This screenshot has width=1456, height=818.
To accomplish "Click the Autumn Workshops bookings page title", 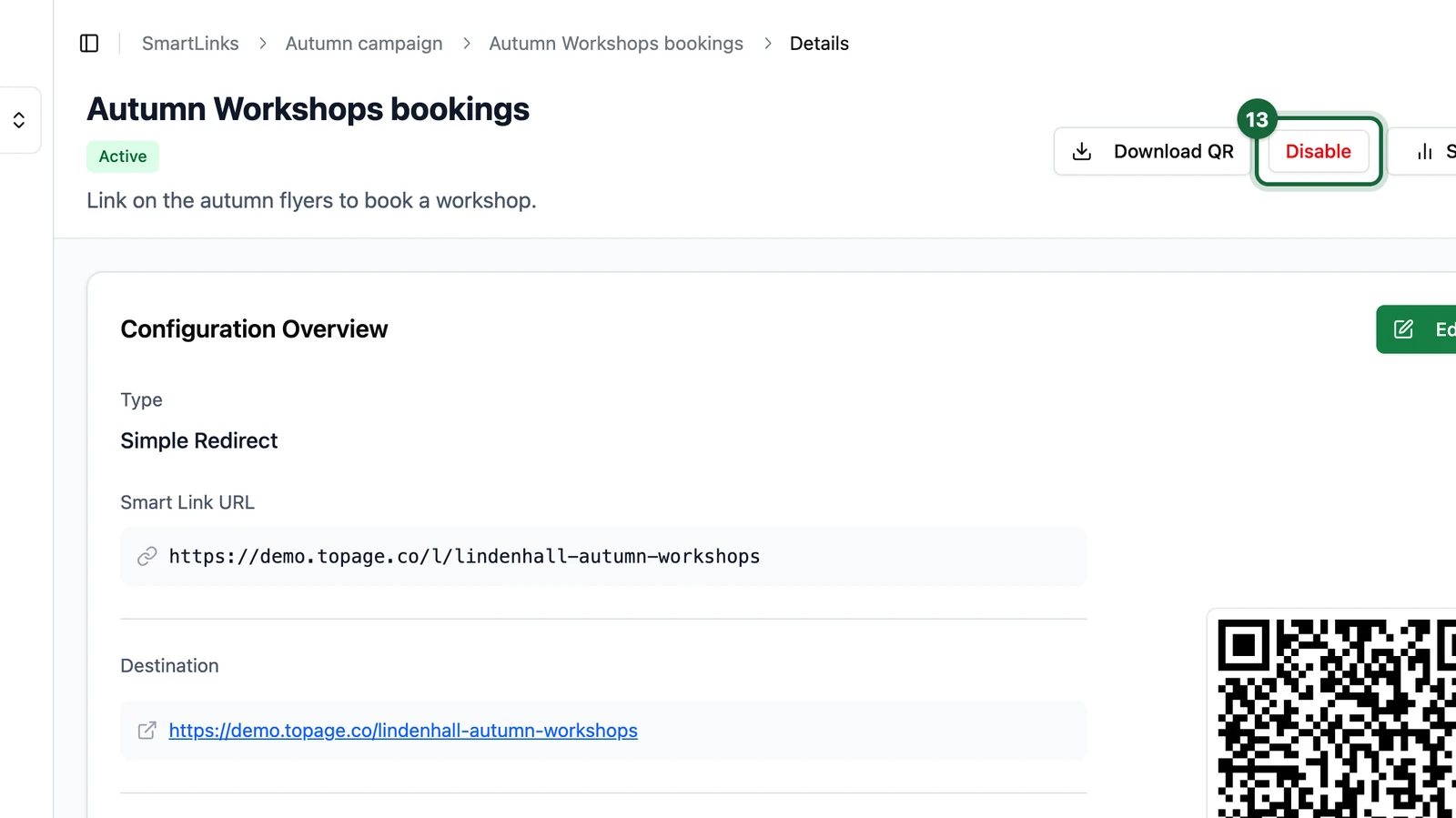I will (308, 109).
